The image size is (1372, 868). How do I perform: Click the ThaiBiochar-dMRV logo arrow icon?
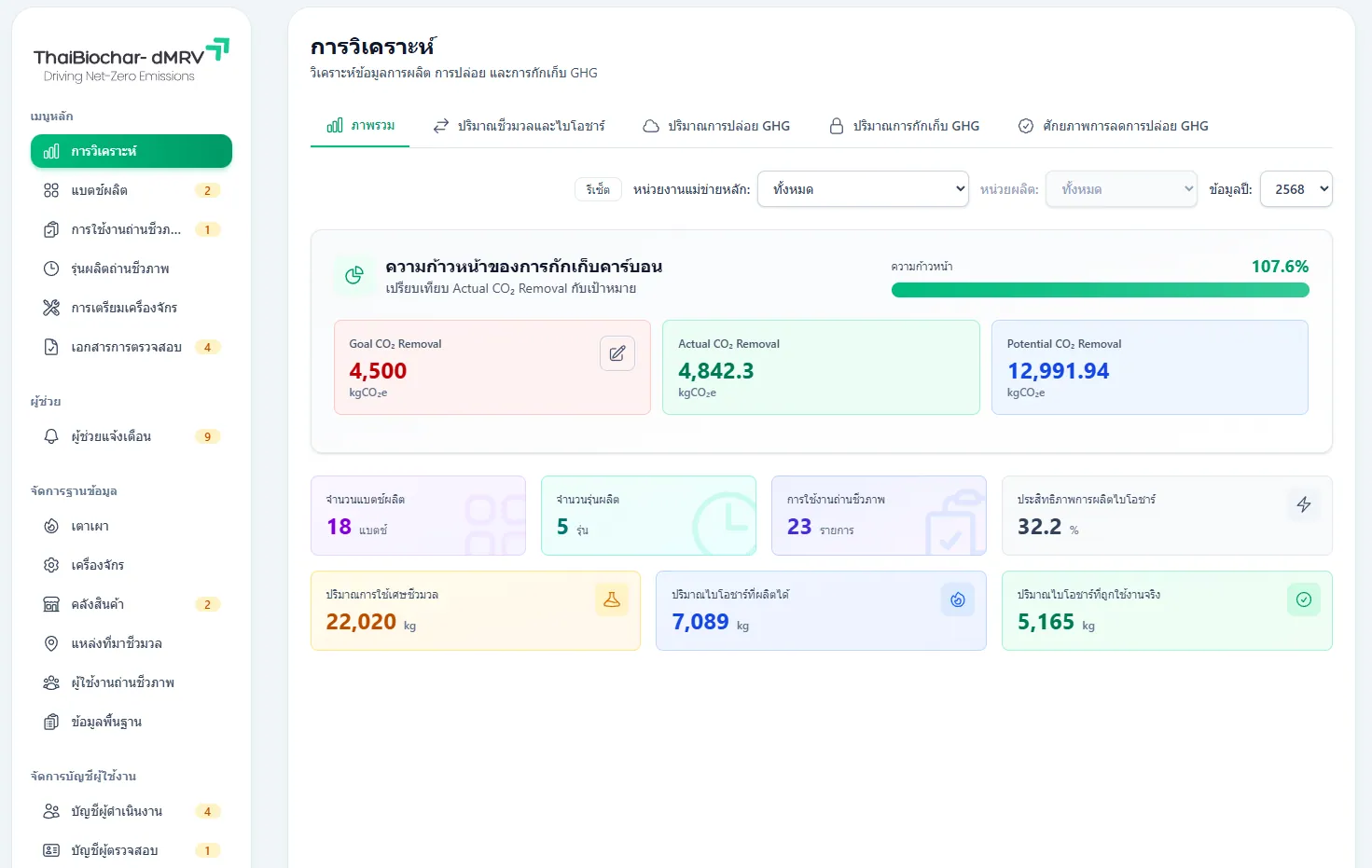[217, 48]
